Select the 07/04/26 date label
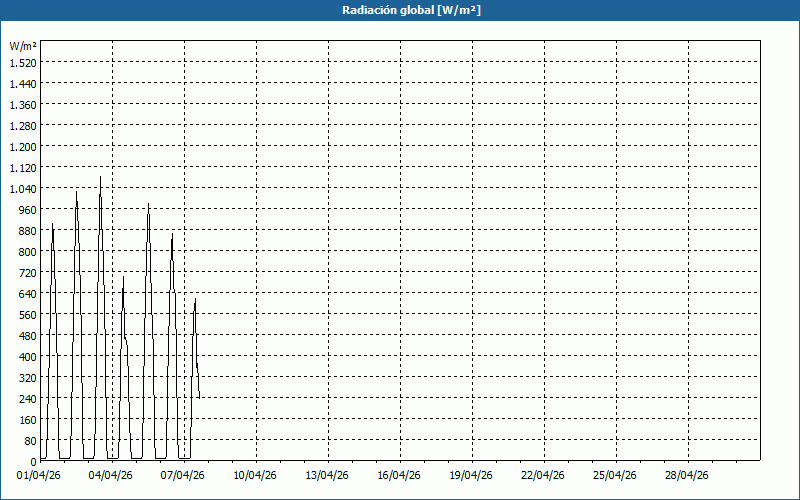Screen dimensions: 800x500 click(x=184, y=475)
